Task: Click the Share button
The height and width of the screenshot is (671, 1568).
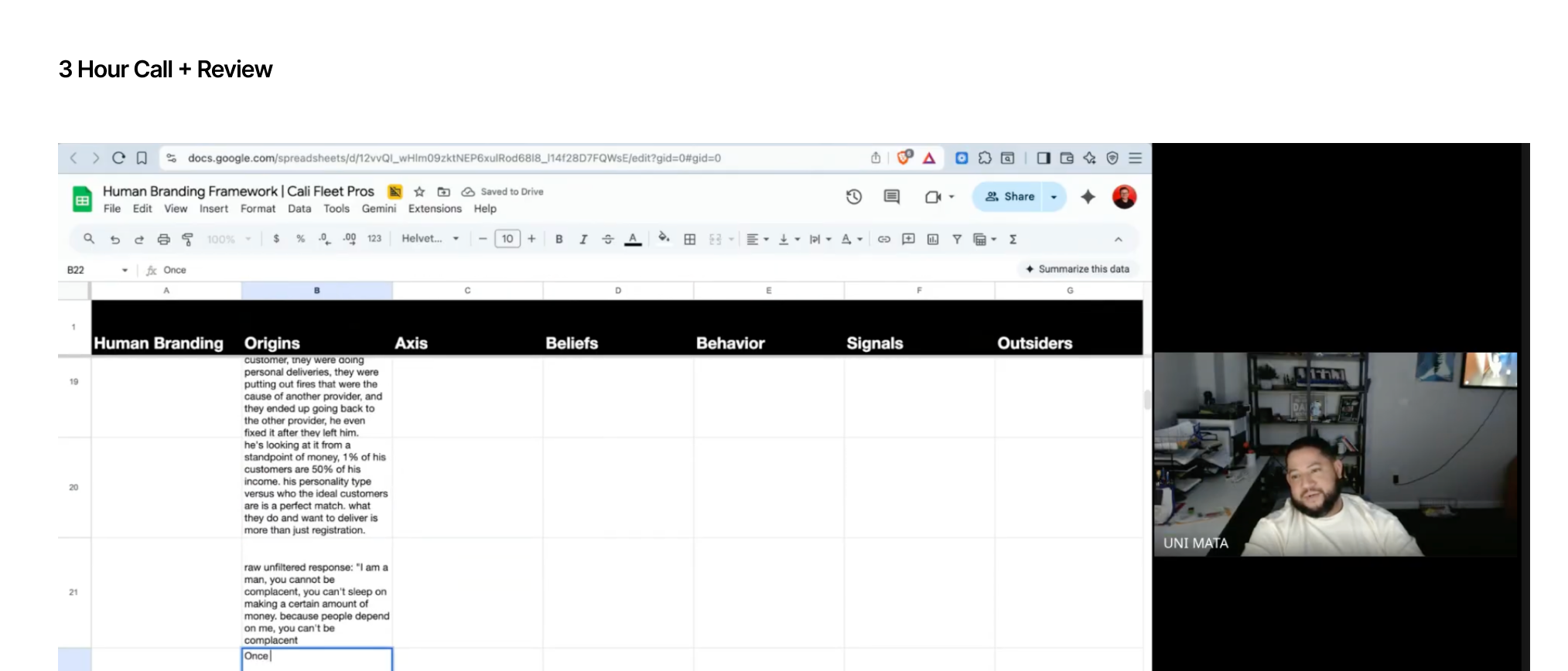Action: (1009, 197)
